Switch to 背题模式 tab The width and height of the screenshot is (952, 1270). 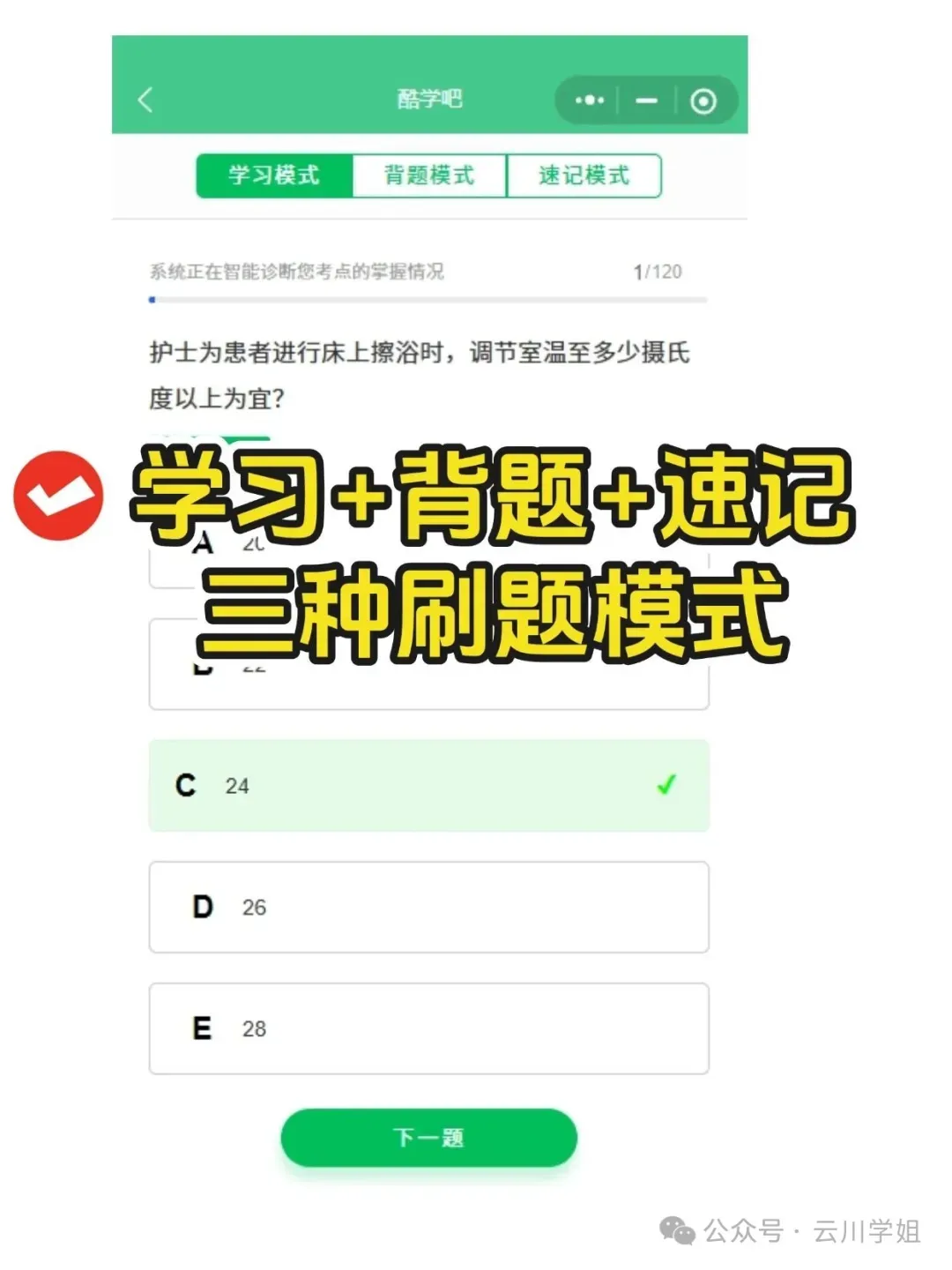(429, 176)
